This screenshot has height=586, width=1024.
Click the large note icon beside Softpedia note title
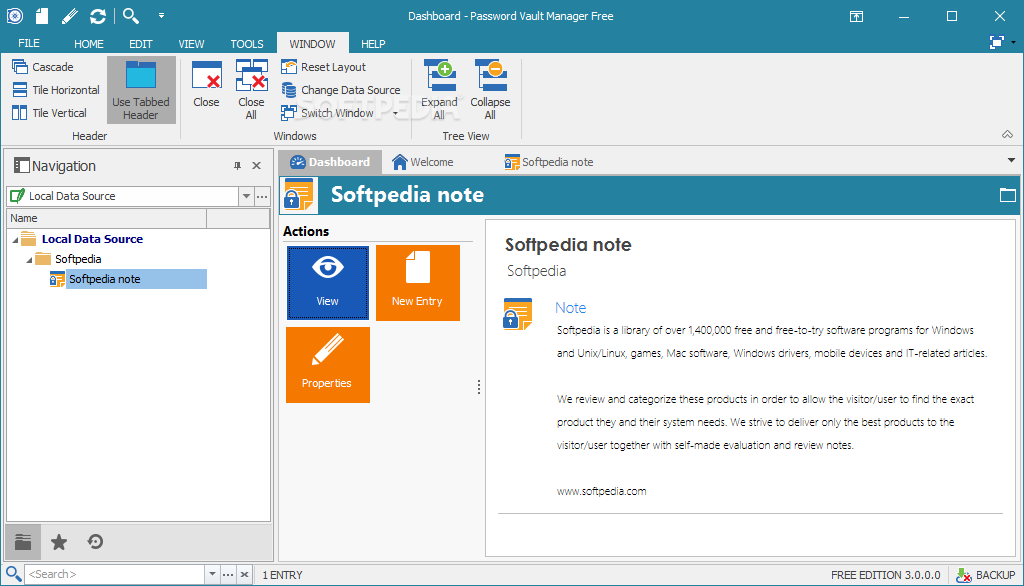[299, 195]
